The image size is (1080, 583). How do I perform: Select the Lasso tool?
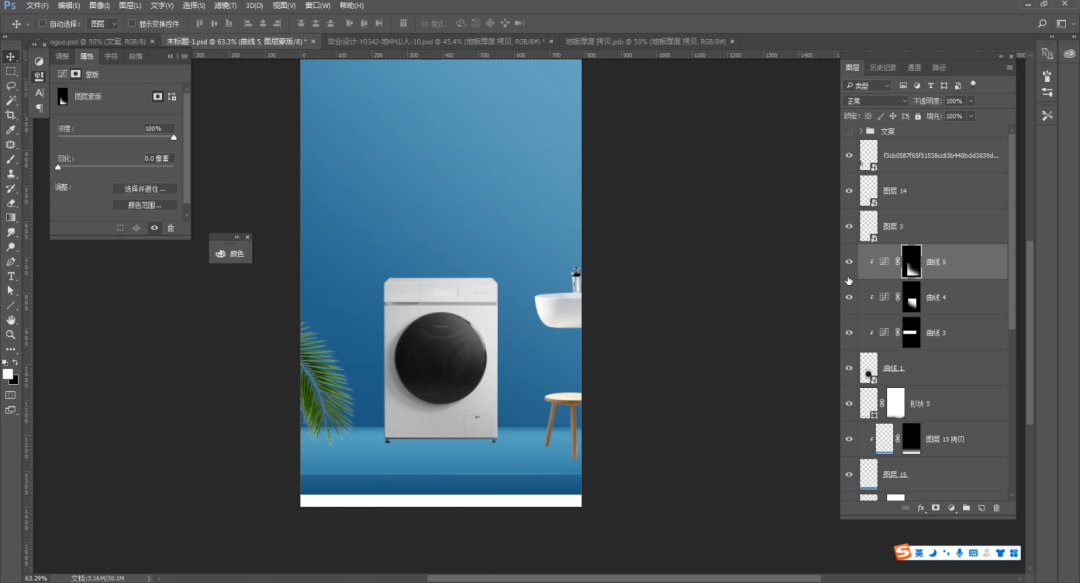click(x=11, y=86)
